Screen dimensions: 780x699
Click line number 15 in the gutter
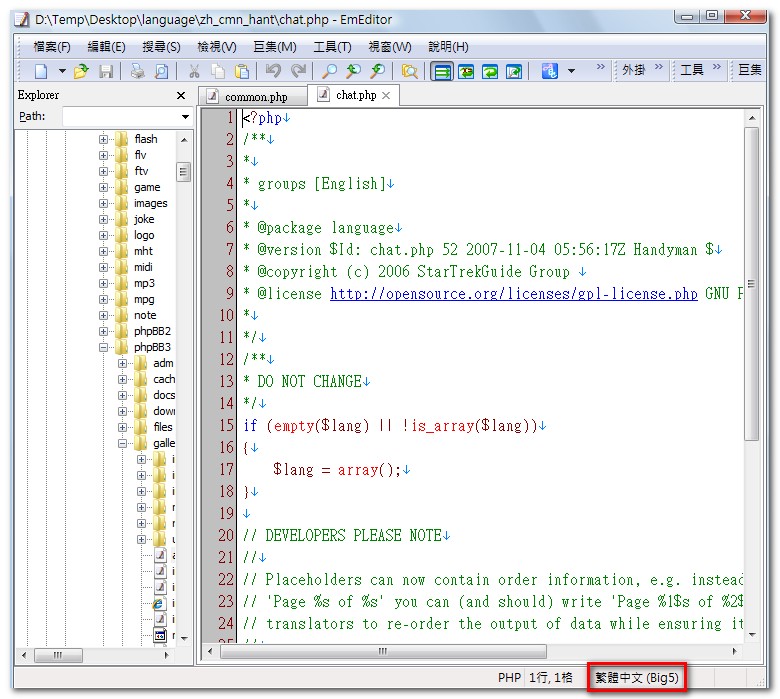pyautogui.click(x=226, y=425)
